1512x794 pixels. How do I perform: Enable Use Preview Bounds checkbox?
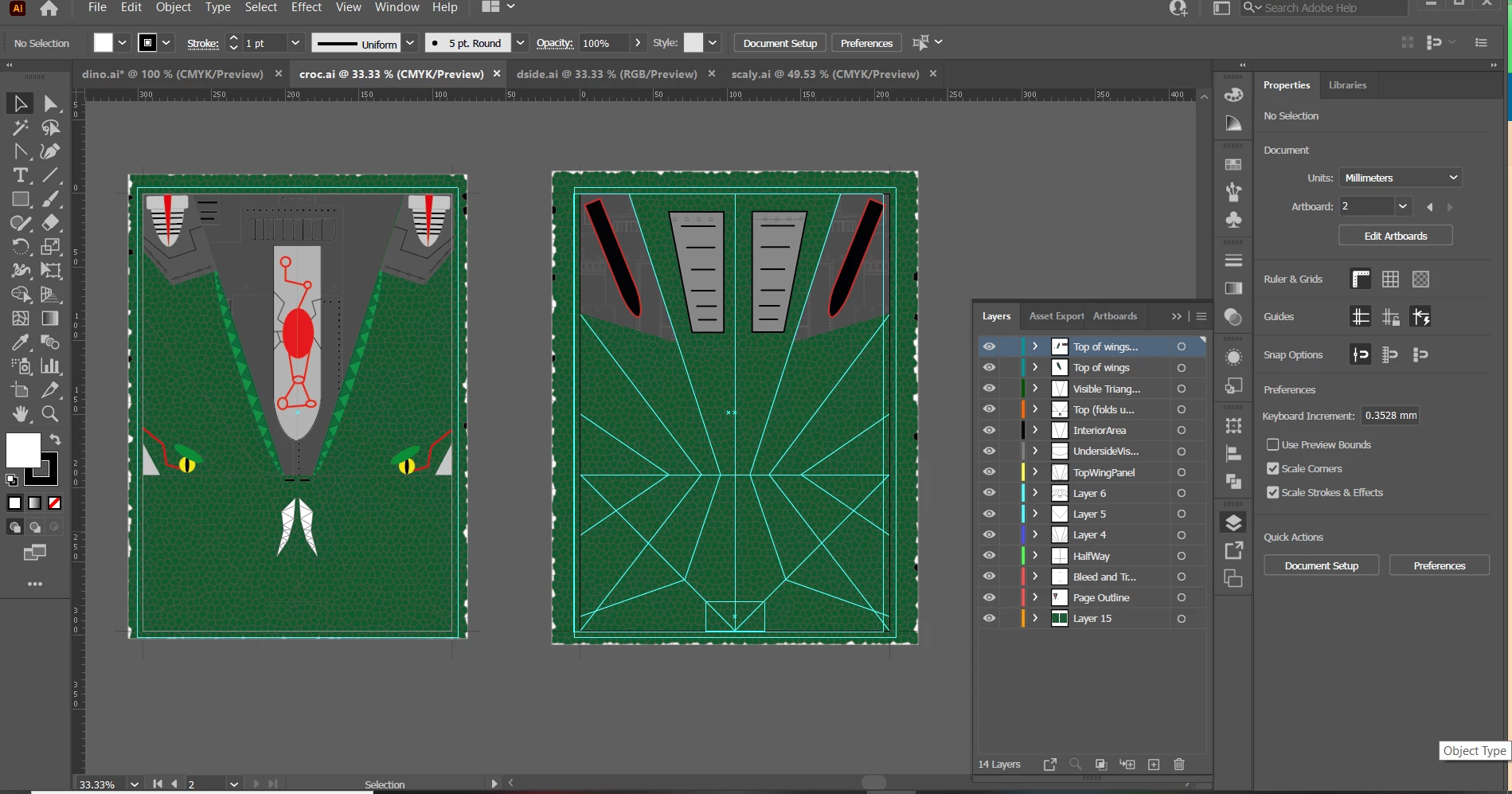1272,445
